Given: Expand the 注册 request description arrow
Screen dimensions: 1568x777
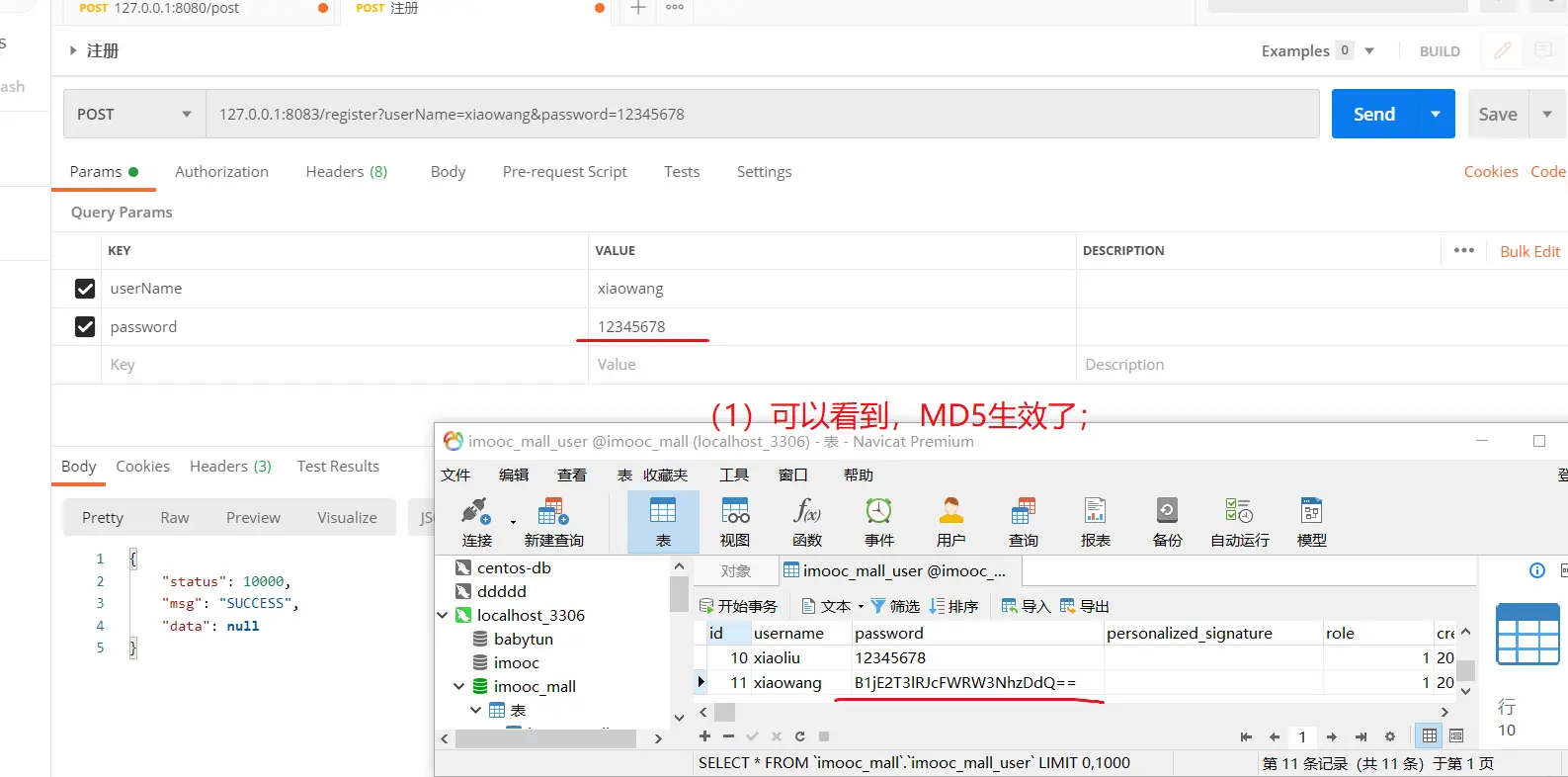Looking at the screenshot, I should pyautogui.click(x=72, y=50).
